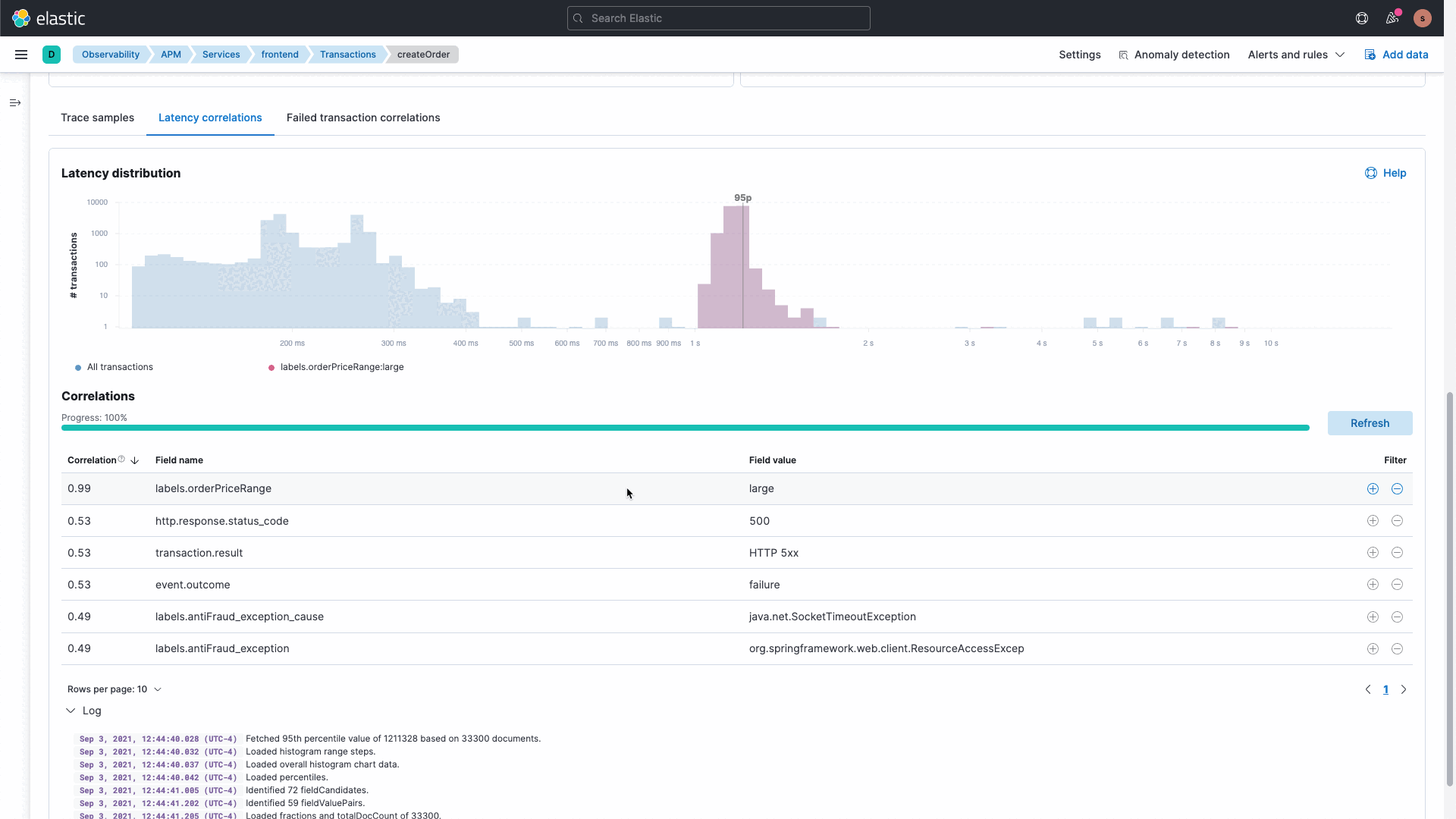
Task: Click the next page chevron in correlations
Action: pyautogui.click(x=1403, y=689)
